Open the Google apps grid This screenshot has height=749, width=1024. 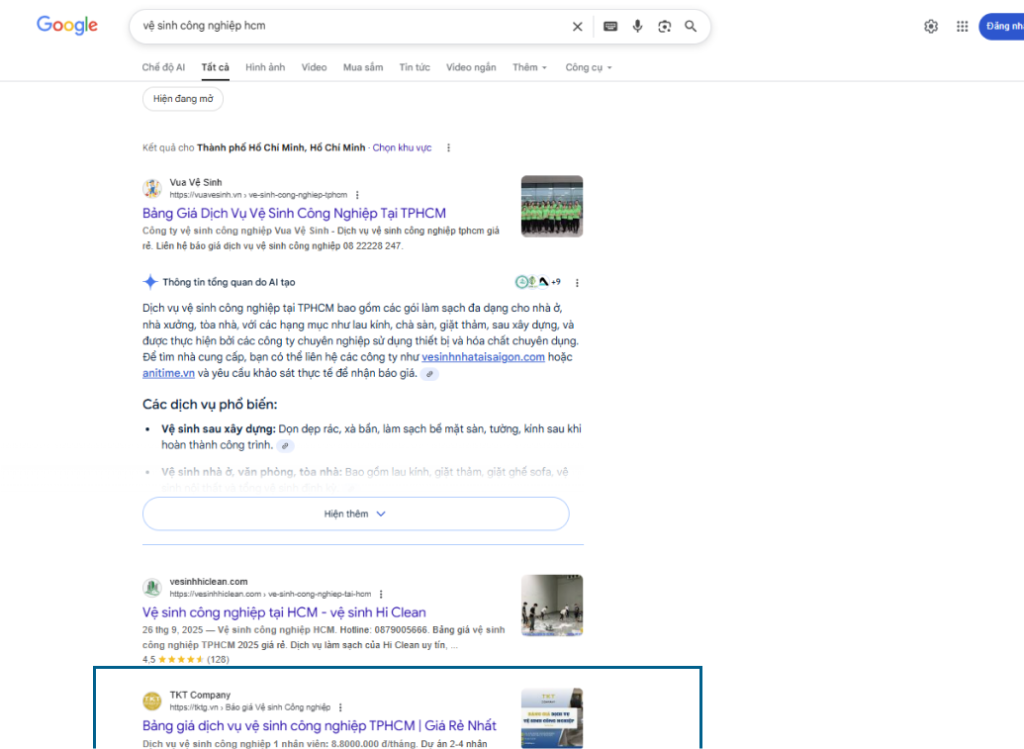(962, 27)
